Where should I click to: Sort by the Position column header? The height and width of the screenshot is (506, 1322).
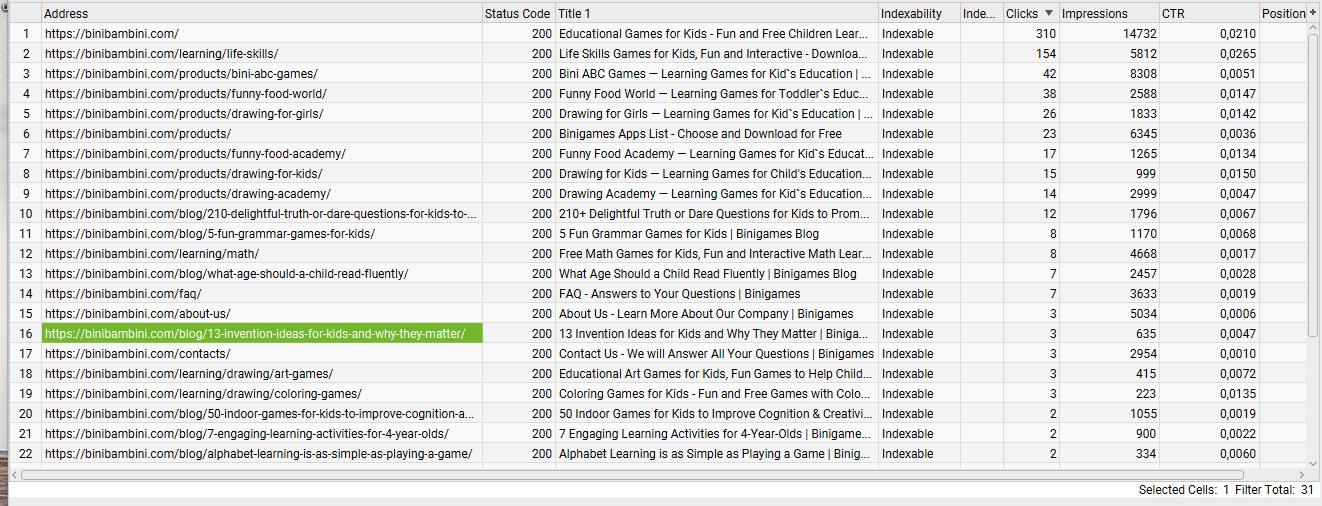point(1283,14)
